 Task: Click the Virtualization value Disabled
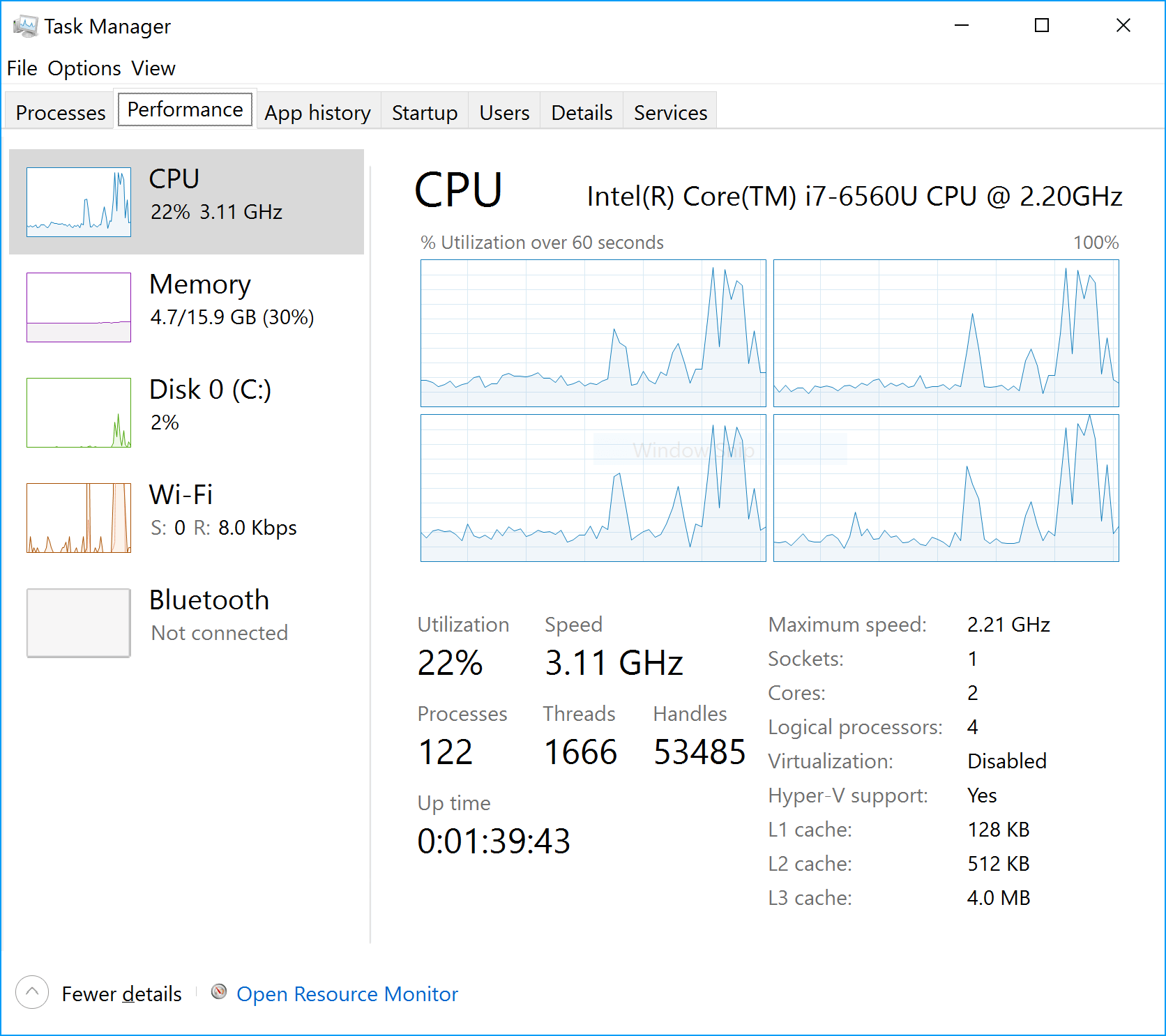coord(1007,761)
